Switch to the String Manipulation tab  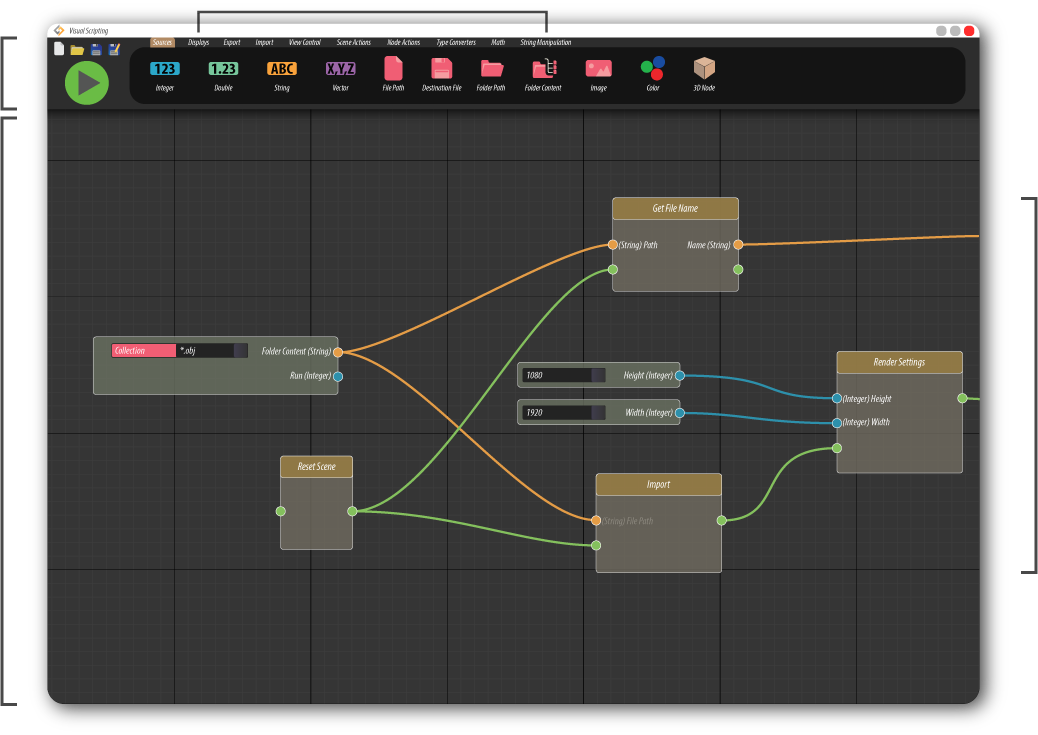(545, 42)
